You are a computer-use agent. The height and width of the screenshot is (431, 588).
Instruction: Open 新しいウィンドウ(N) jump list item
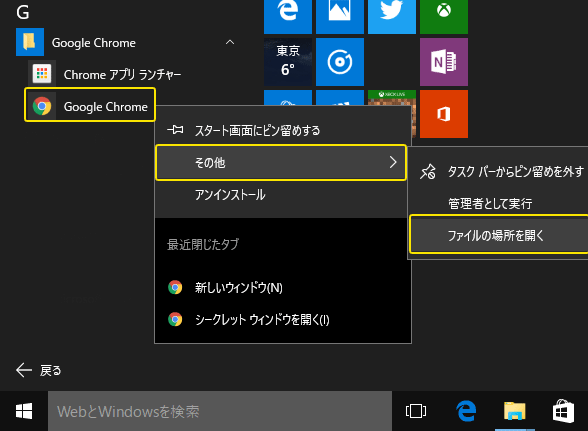point(283,288)
